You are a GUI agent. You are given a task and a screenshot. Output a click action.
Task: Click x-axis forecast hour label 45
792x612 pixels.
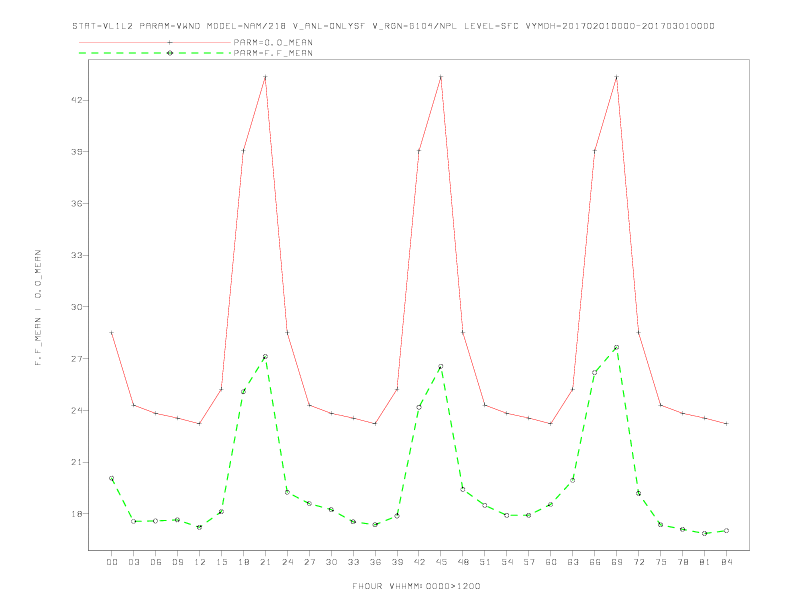[441, 562]
